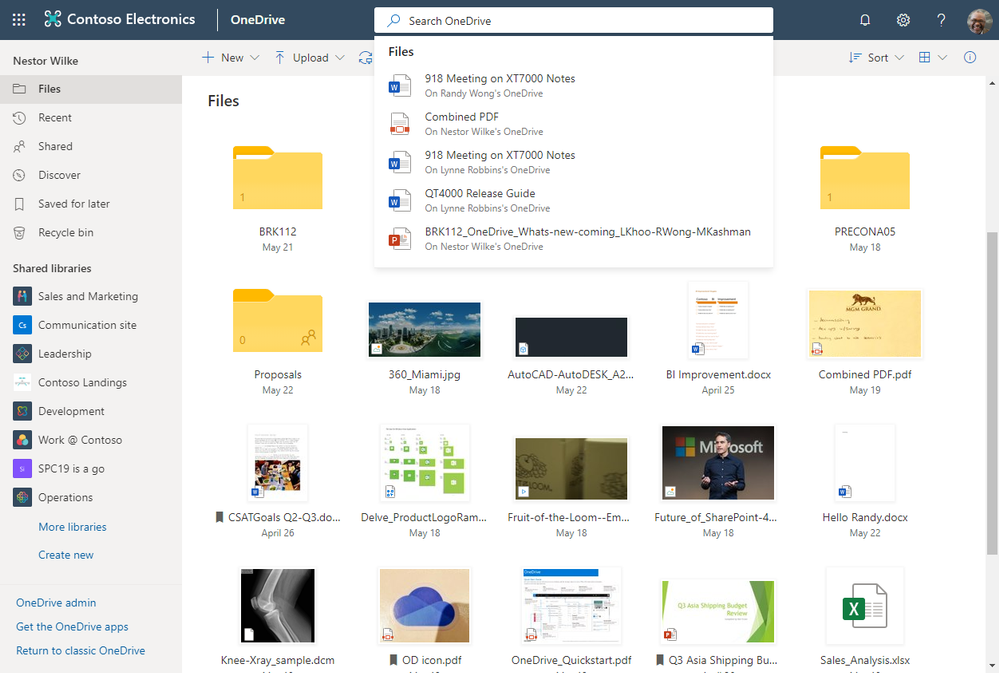Image resolution: width=999 pixels, height=673 pixels.
Task: Click Return to classic OneDrive
Action: [80, 651]
